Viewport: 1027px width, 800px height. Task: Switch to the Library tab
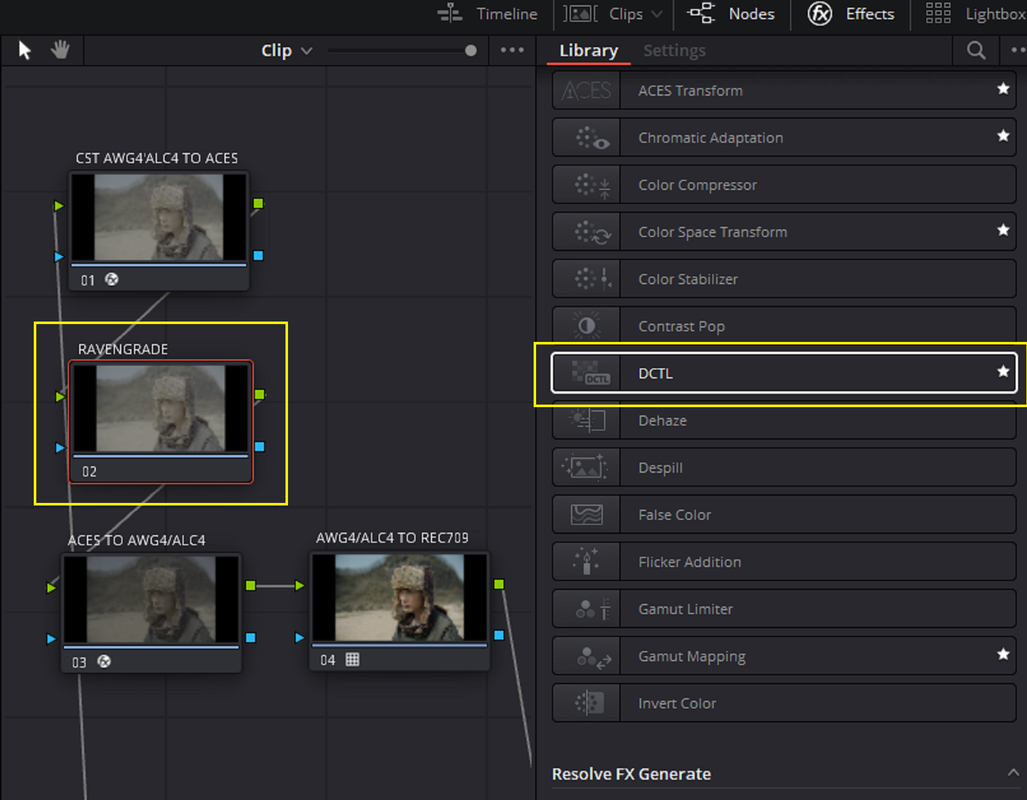point(588,50)
